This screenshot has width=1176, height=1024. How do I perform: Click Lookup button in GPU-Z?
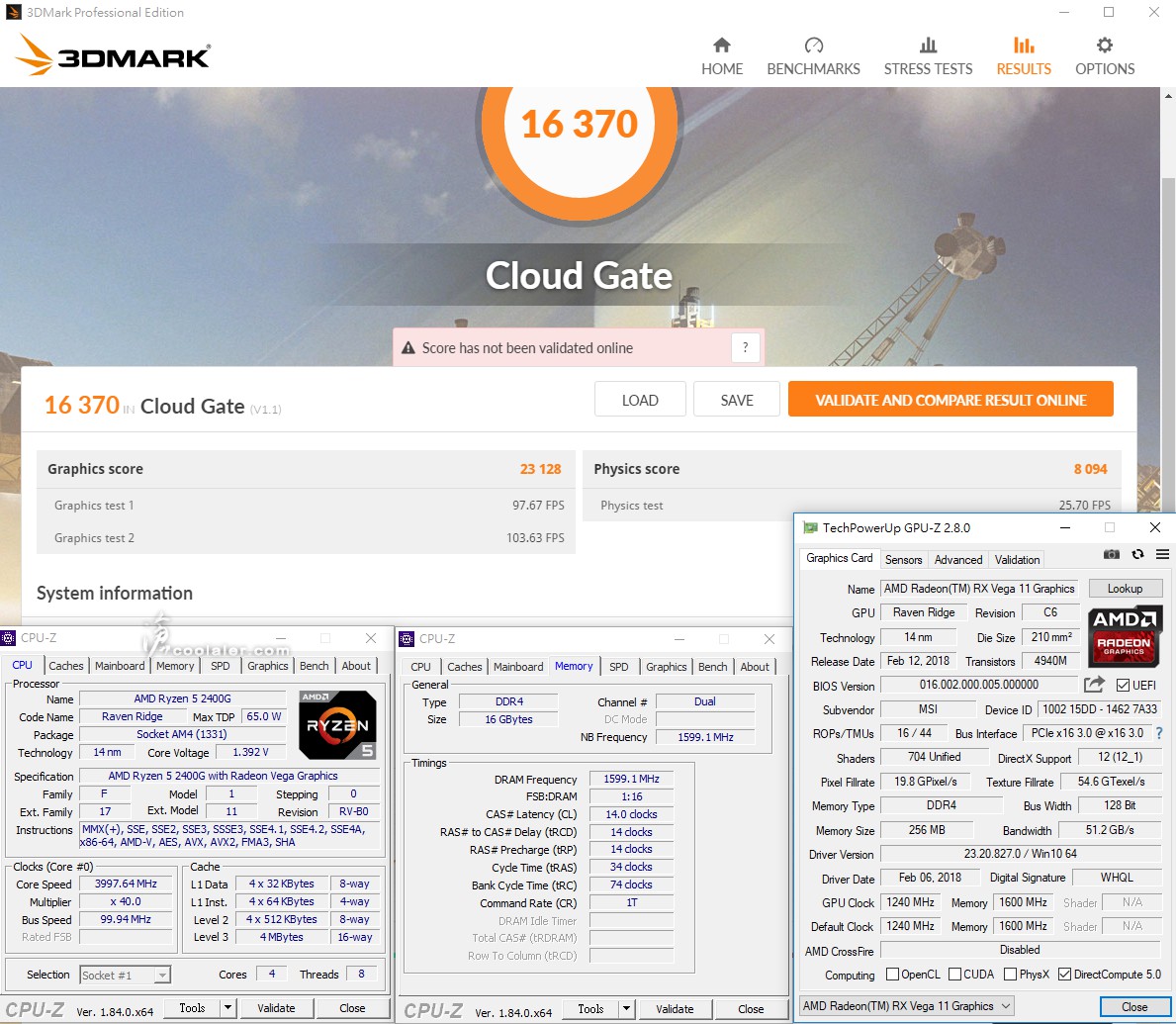1125,588
